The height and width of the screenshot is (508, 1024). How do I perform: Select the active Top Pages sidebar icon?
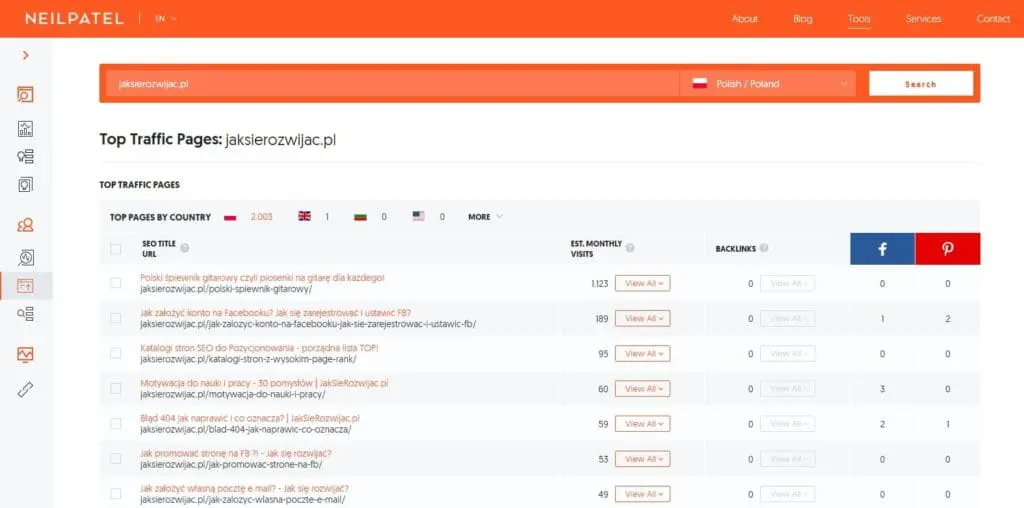coord(25,285)
